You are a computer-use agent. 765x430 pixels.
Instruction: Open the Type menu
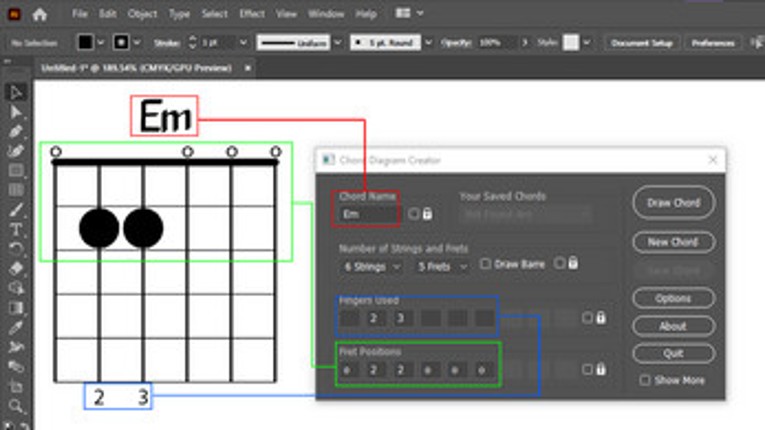(x=179, y=14)
